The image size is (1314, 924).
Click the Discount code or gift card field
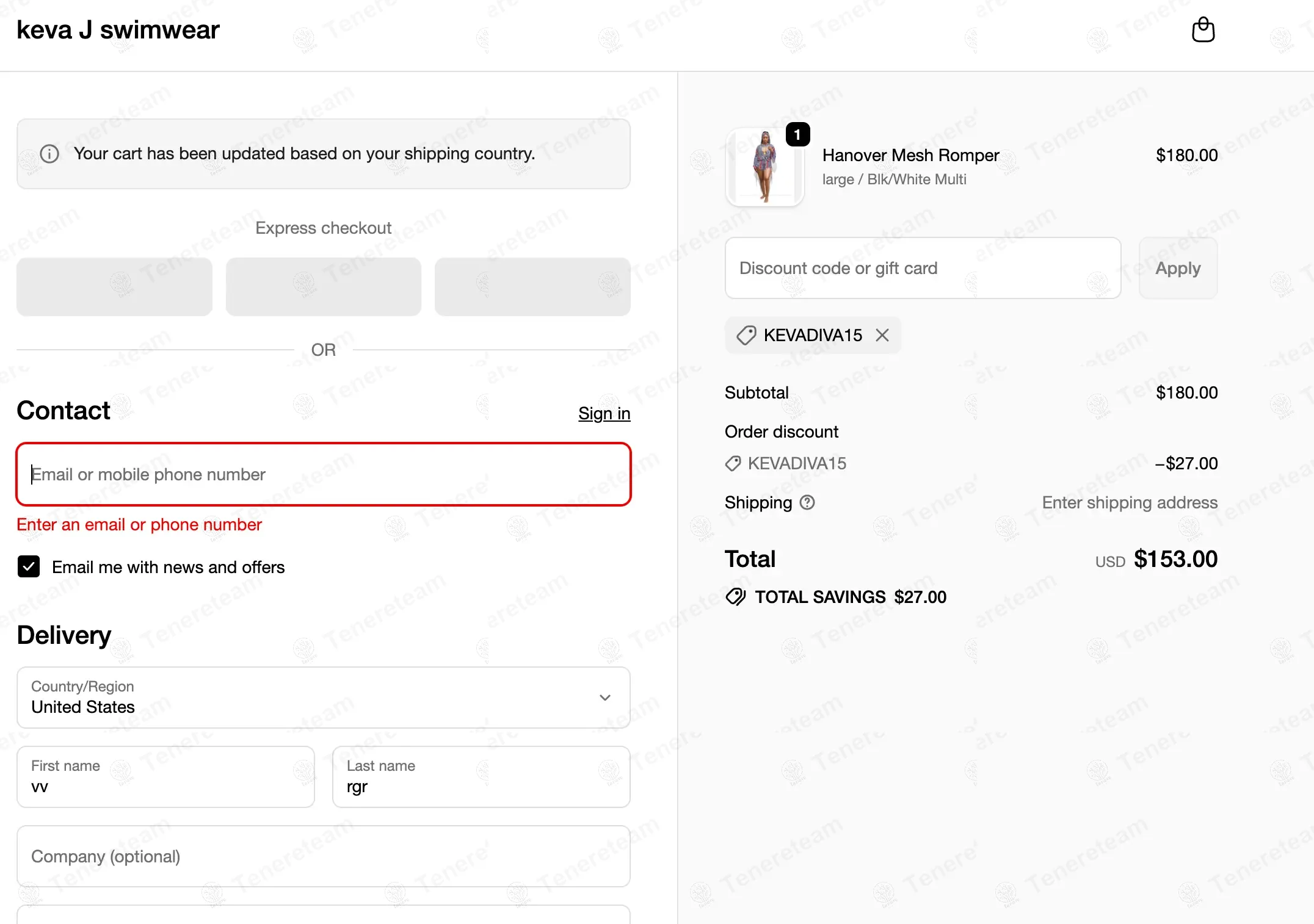923,268
